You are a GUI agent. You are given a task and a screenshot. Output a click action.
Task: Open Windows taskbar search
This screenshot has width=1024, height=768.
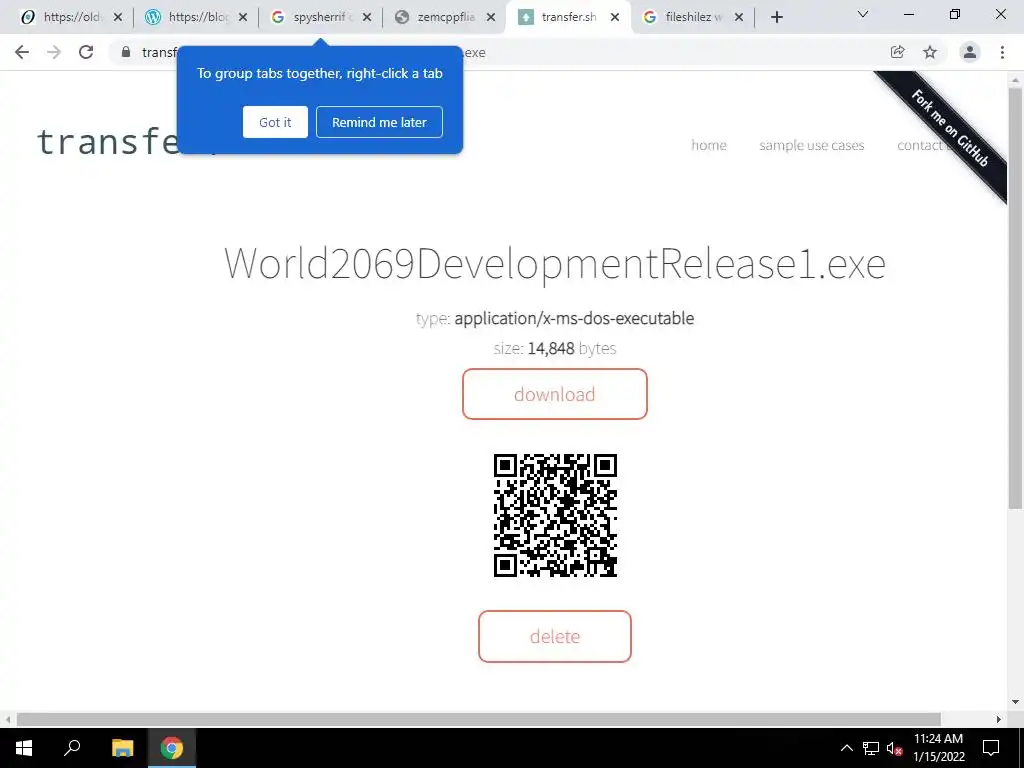(72, 748)
